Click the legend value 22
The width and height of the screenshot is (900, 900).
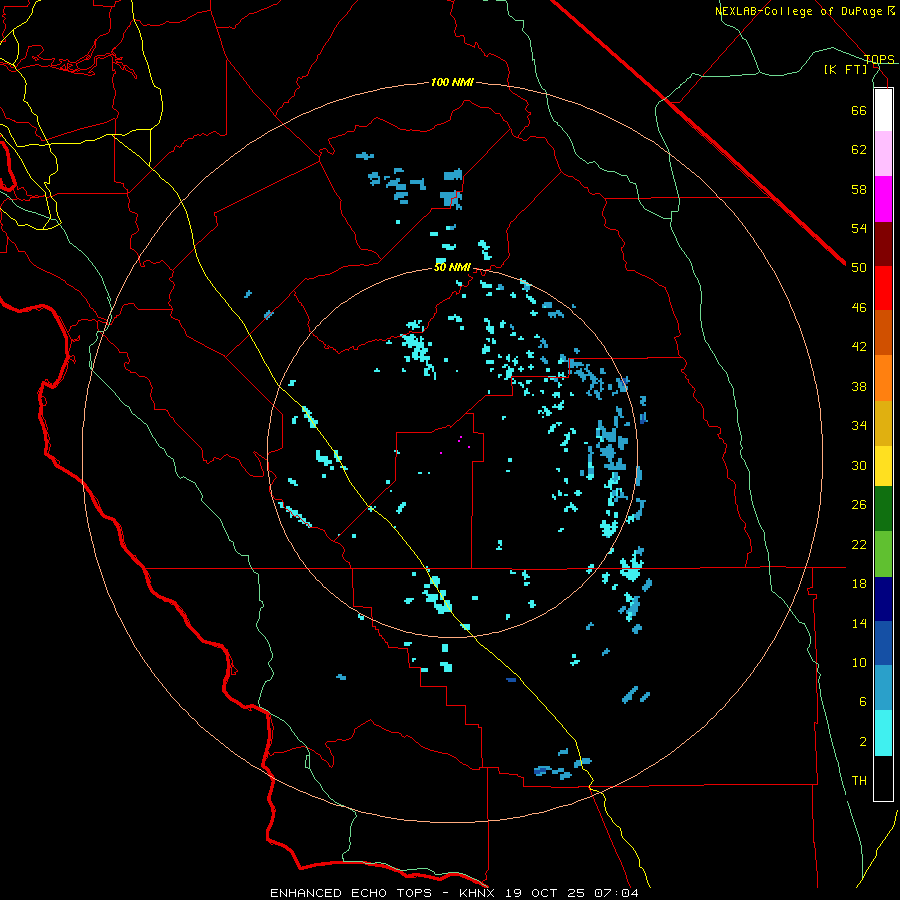click(859, 544)
